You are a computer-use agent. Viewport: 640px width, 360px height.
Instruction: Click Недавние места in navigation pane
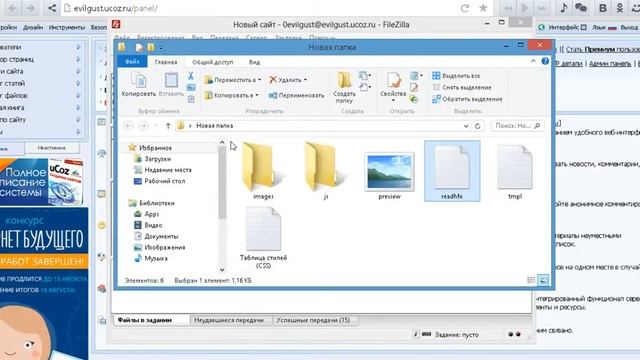[163, 170]
